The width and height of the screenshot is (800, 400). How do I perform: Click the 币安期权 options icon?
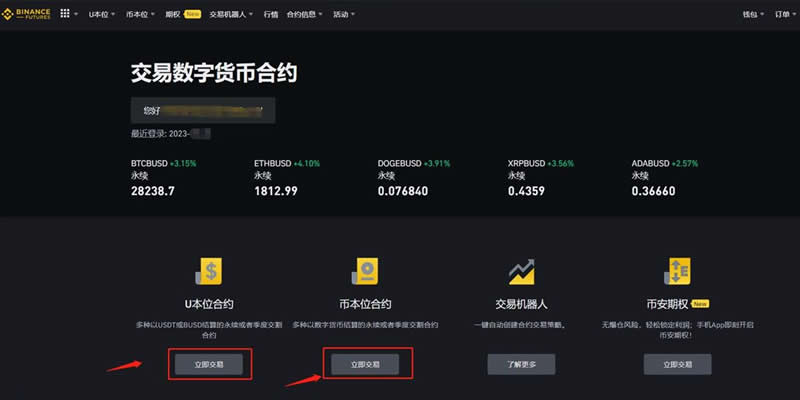[x=677, y=271]
